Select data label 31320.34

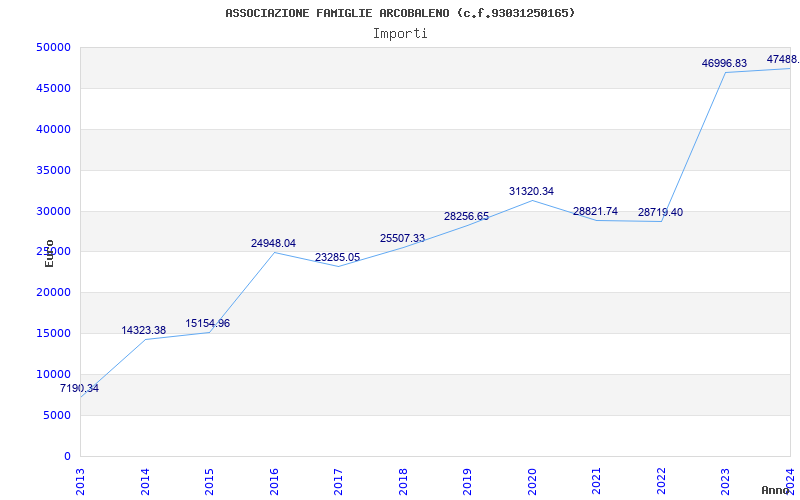click(x=531, y=191)
